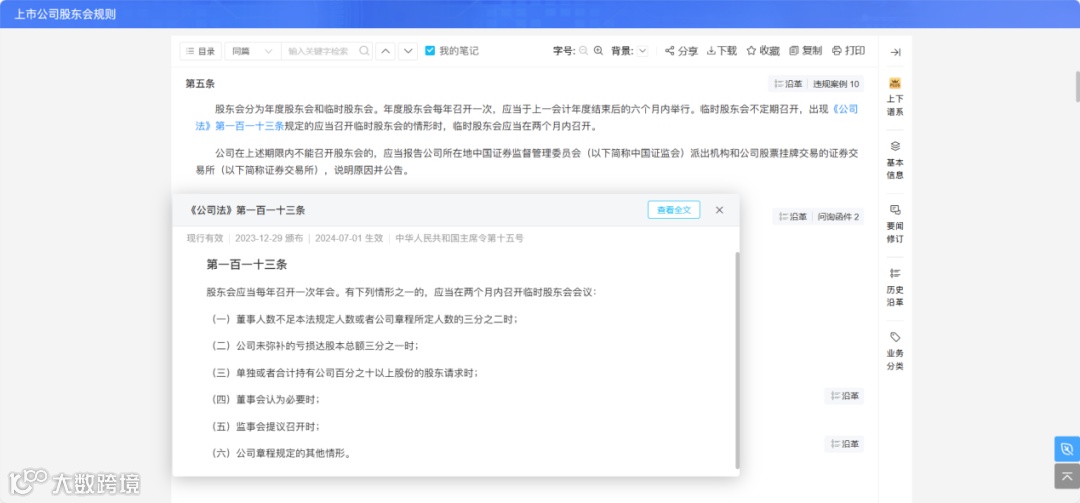The width and height of the screenshot is (1080, 503).
Task: Click the blue floating helper icon
Action: (1067, 449)
